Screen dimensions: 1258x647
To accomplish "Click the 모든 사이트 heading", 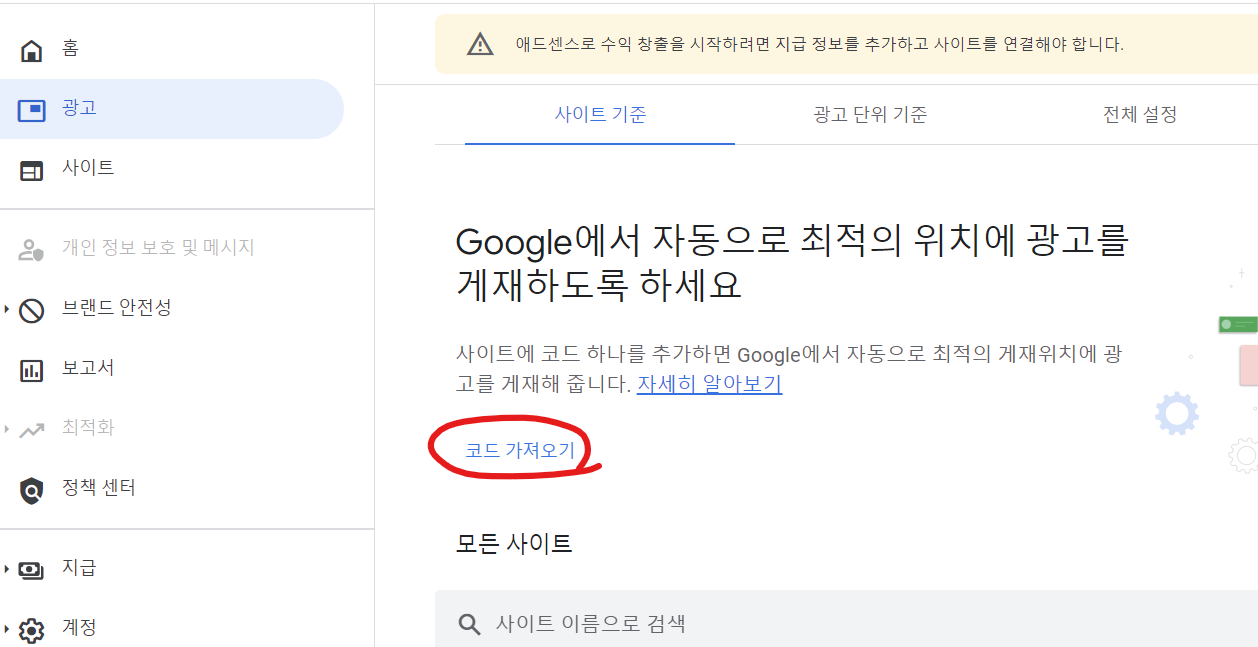I will click(514, 544).
